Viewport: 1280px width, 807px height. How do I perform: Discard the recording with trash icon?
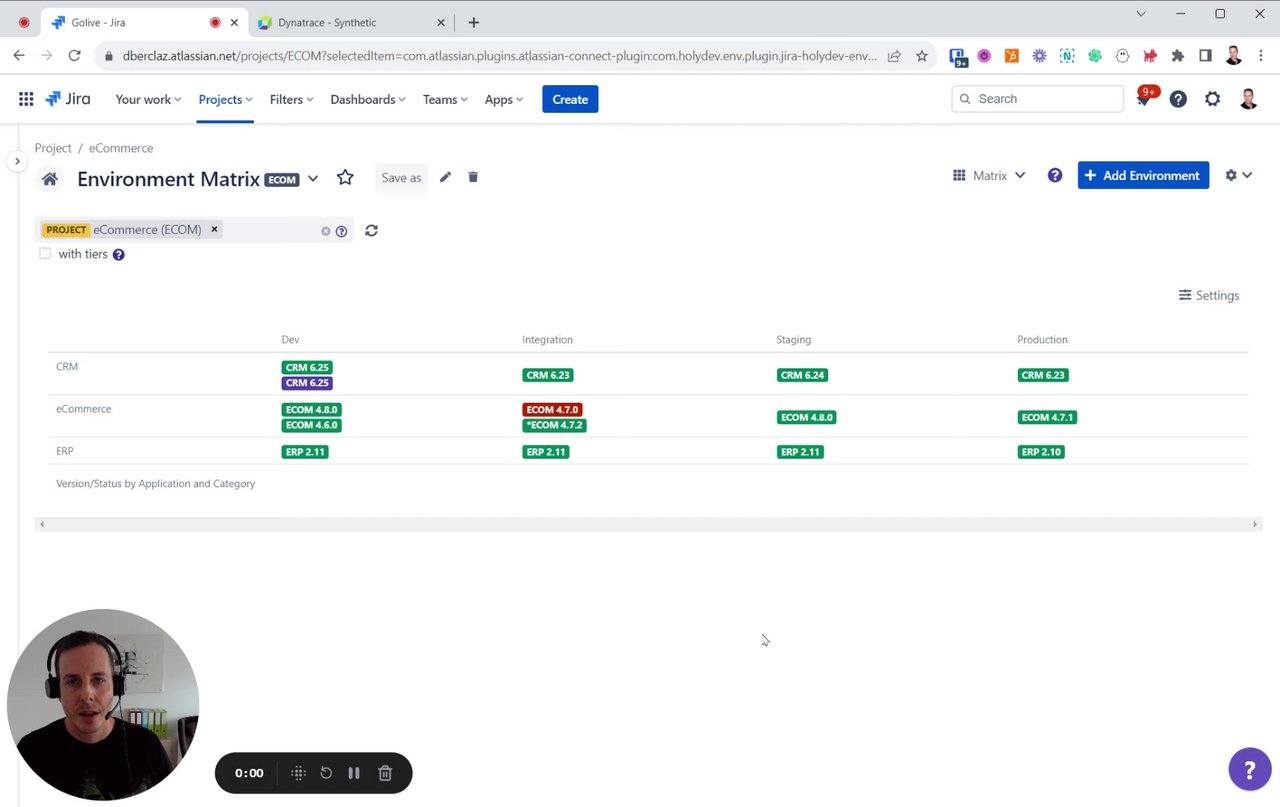(385, 773)
